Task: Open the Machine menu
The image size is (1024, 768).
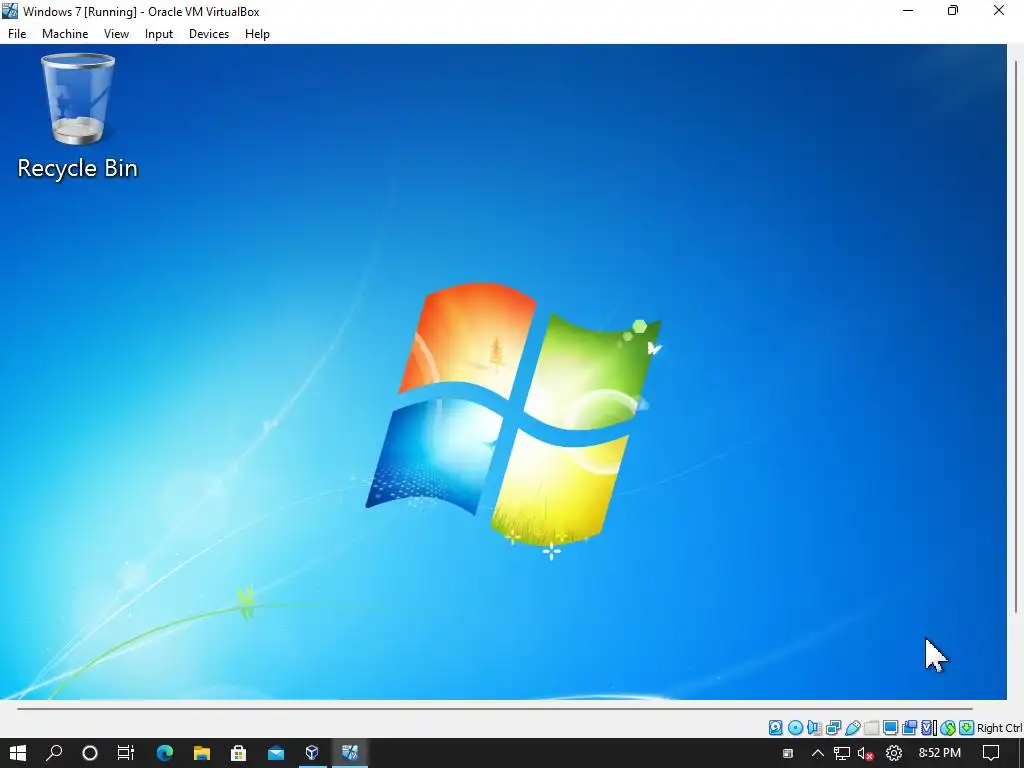Action: click(x=65, y=34)
